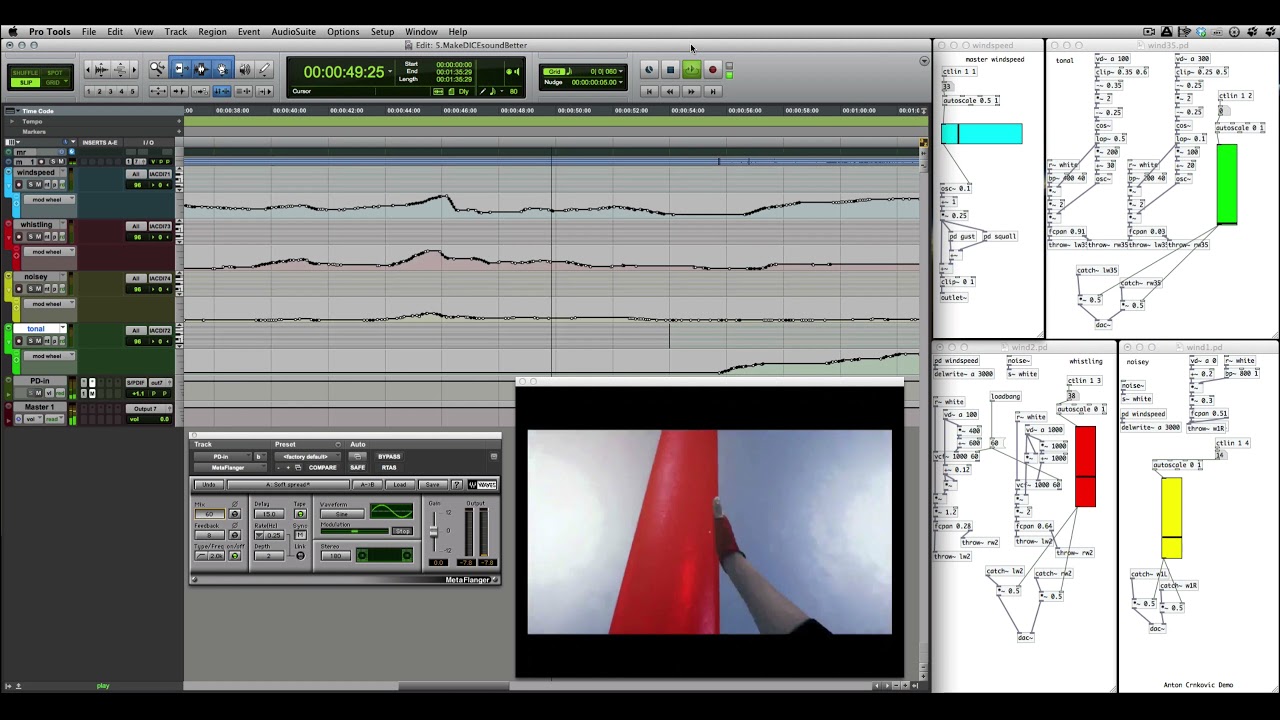Click the COMPARE button in plugin header
Image resolution: width=1280 pixels, height=720 pixels.
pyautogui.click(x=322, y=468)
